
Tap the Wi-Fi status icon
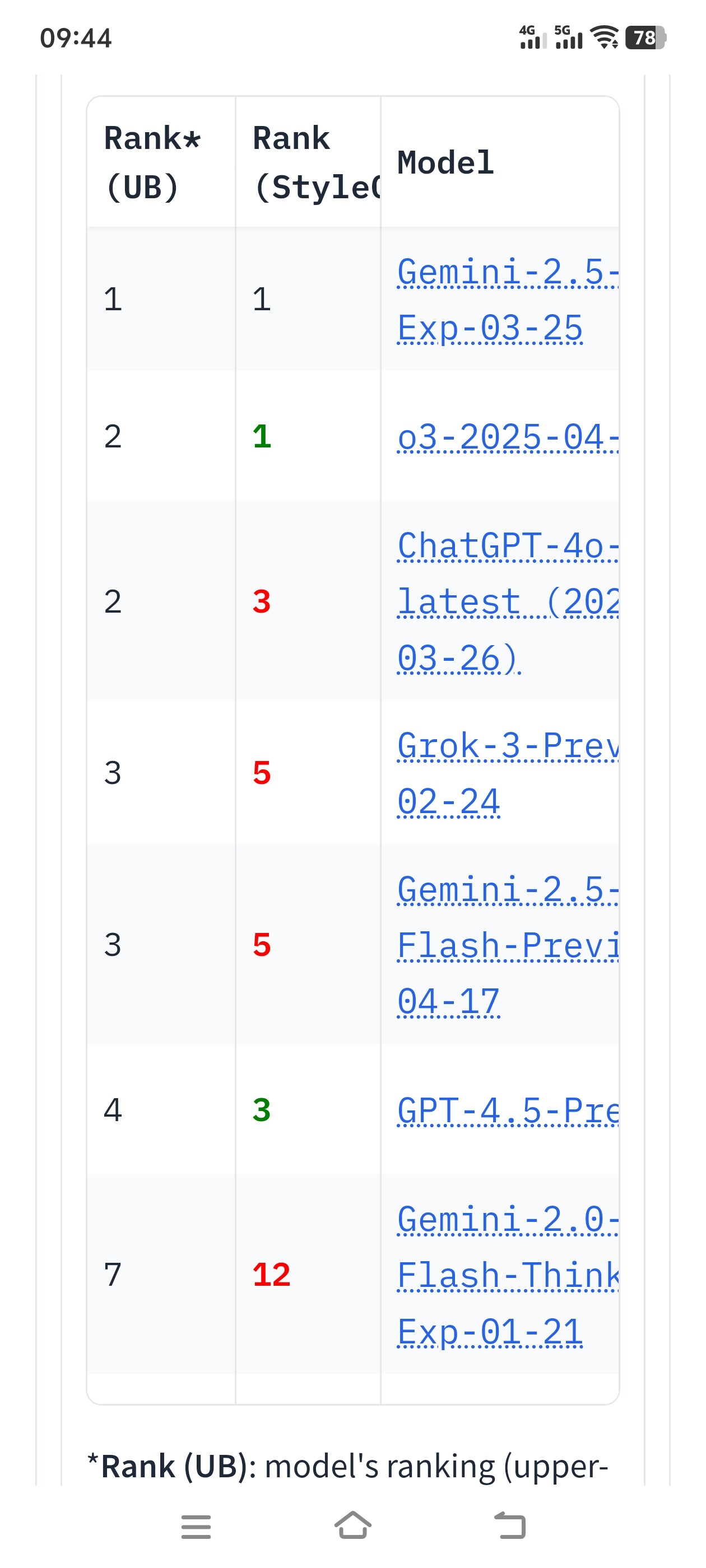click(605, 38)
